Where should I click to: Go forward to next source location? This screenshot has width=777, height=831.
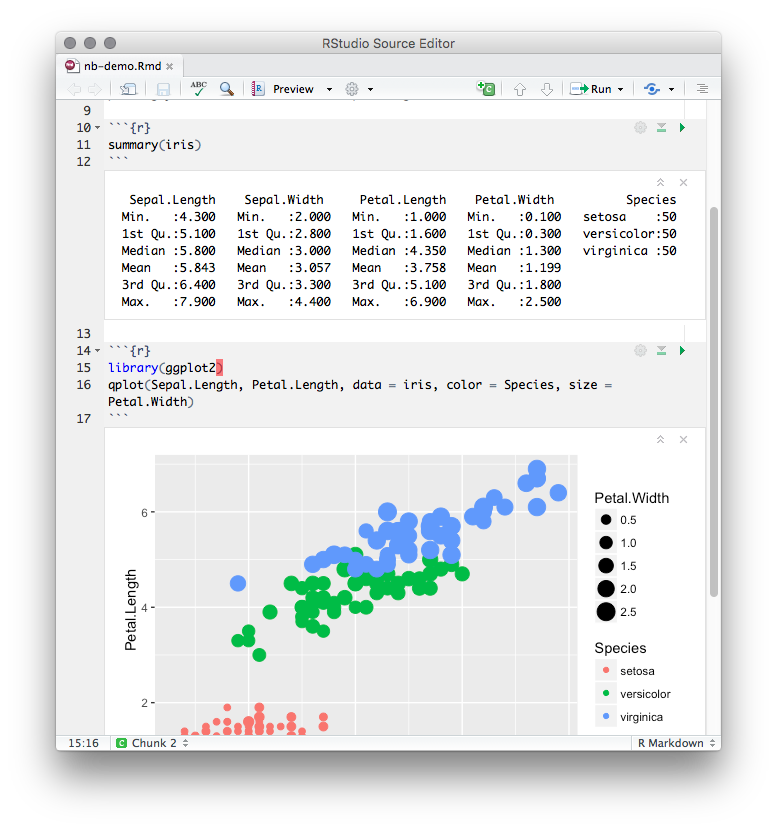point(95,89)
